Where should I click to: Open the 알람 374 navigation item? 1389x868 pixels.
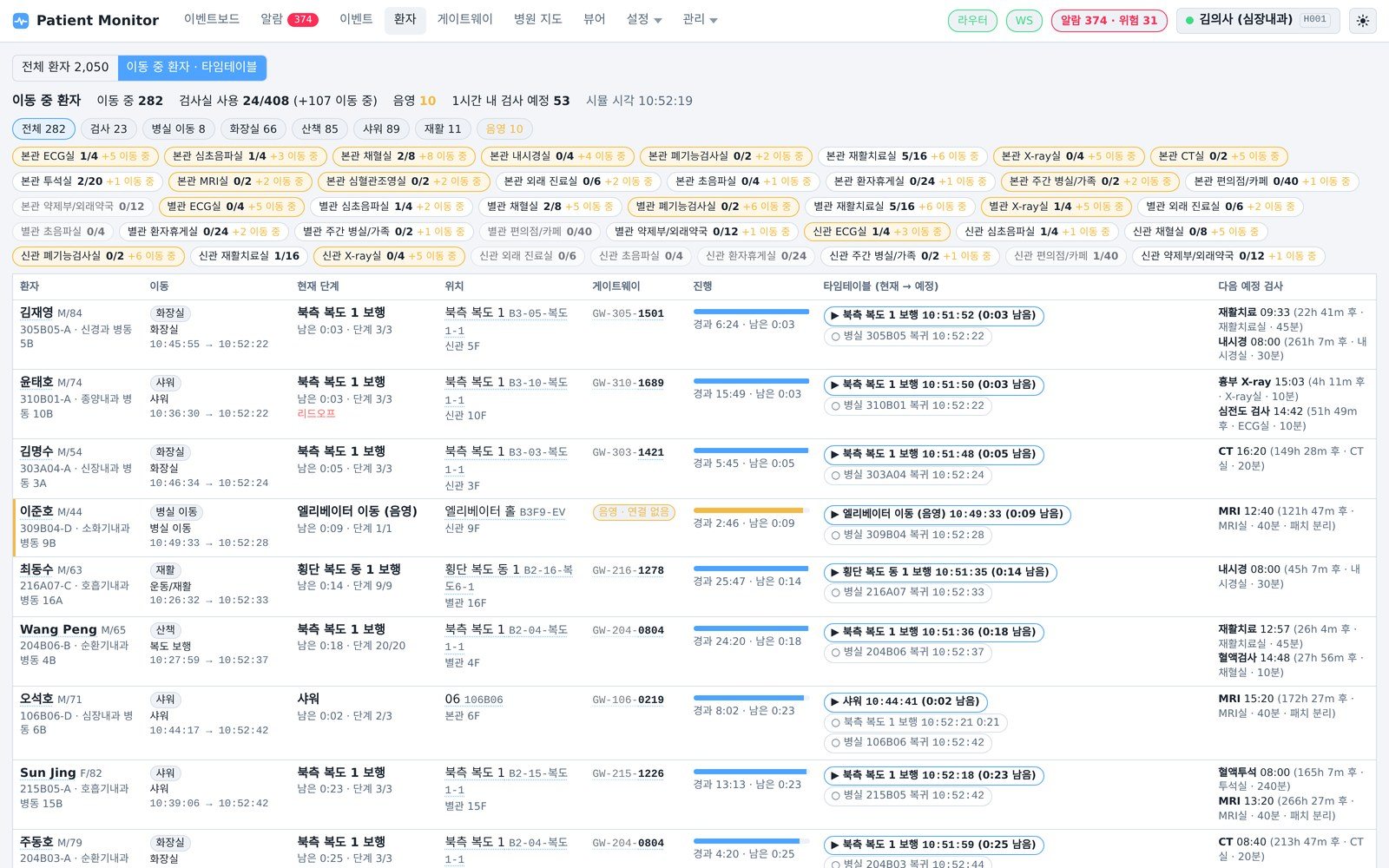tap(289, 19)
